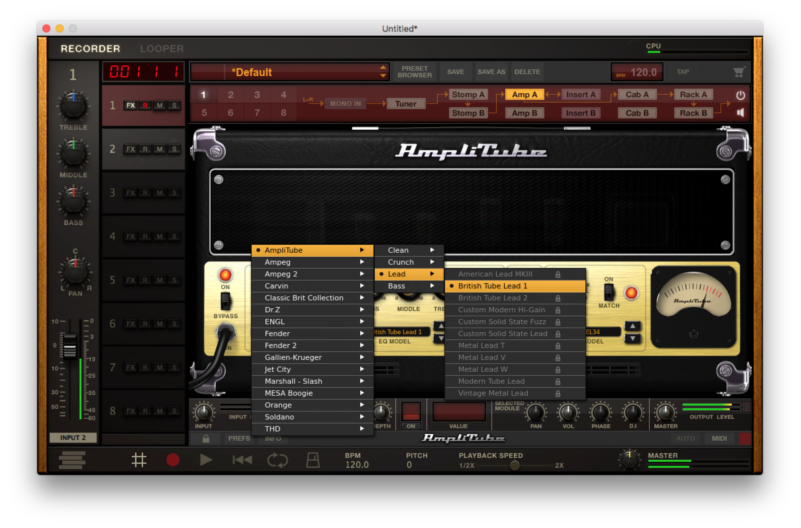
Task: Toggle the loop icon in transport bar
Action: pyautogui.click(x=277, y=460)
